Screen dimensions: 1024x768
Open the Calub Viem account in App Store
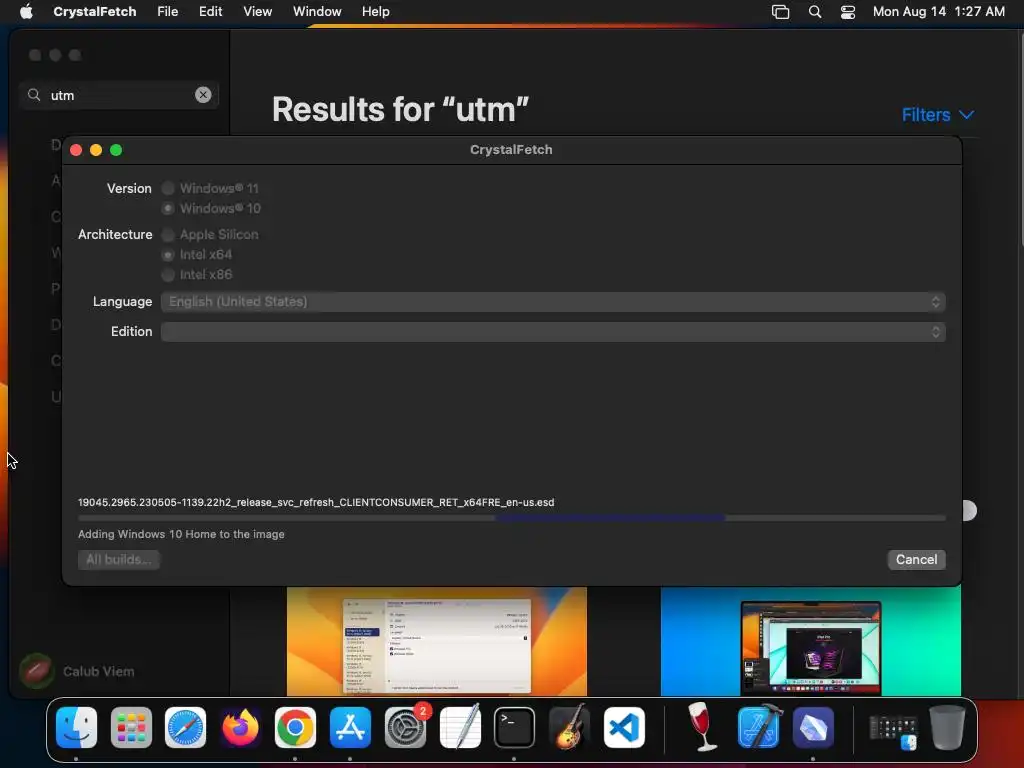(77, 671)
